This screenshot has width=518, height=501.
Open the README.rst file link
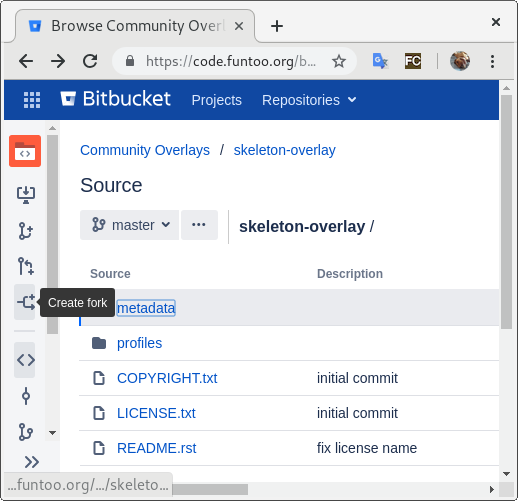coord(157,448)
